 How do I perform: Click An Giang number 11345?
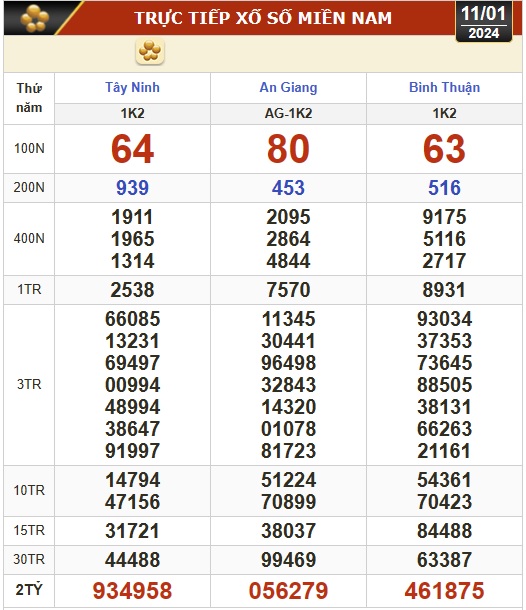[288, 319]
